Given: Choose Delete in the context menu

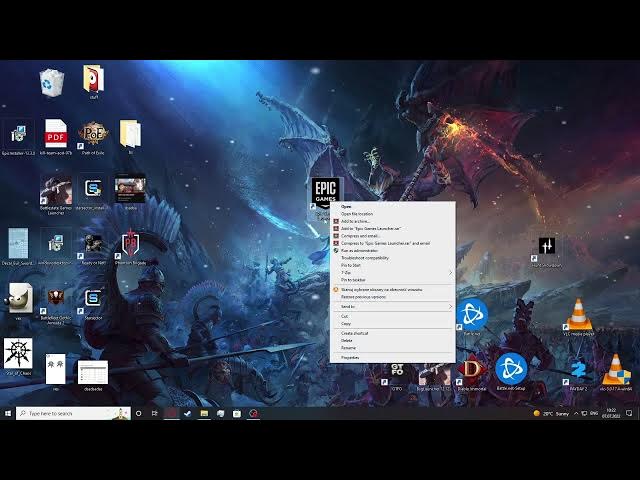Looking at the screenshot, I should point(347,340).
